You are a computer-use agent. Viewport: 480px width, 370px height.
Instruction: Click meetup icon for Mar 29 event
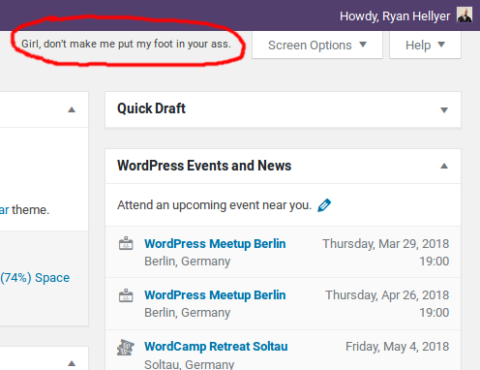pos(126,243)
